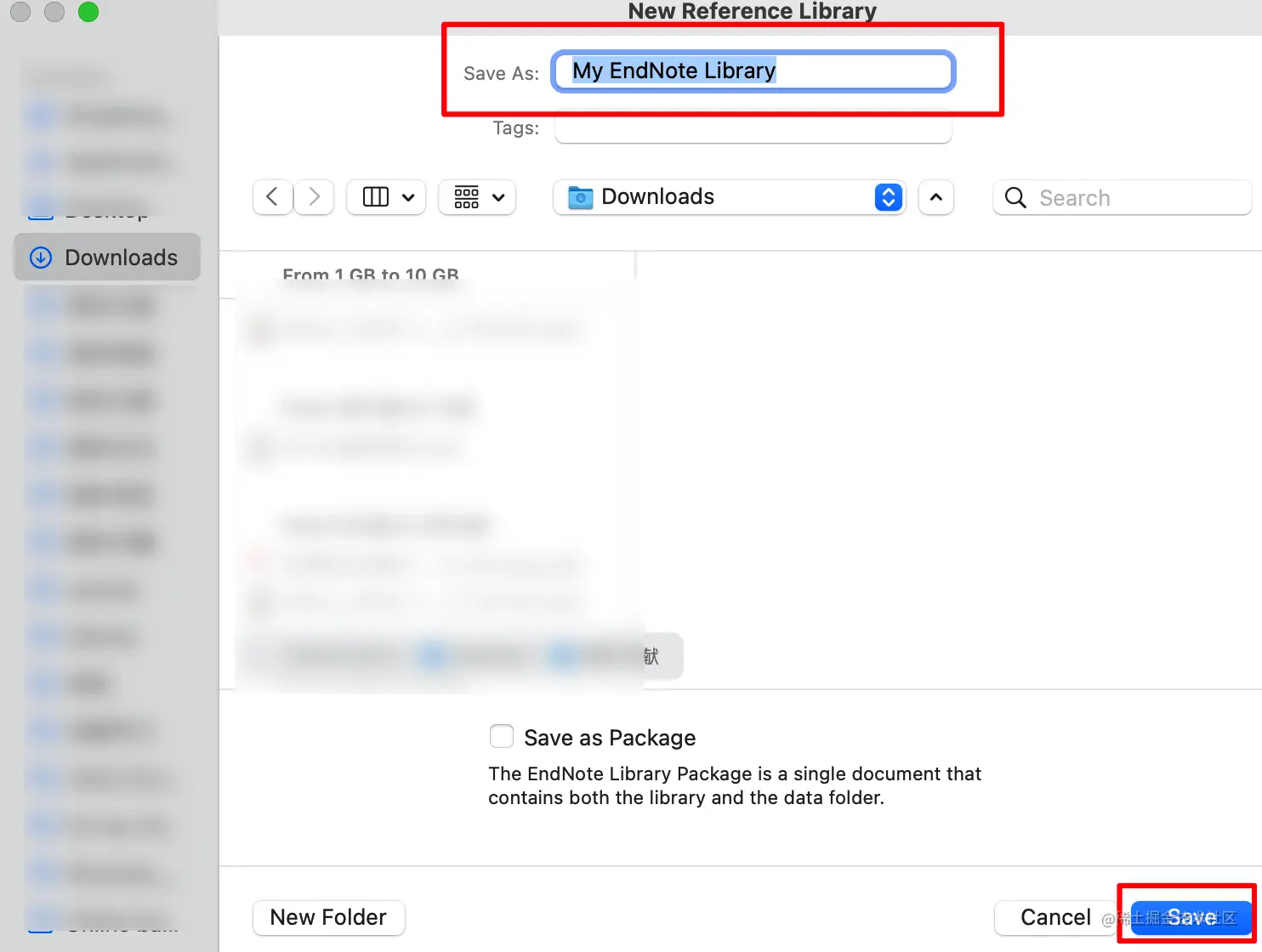Open the column view options dropdown
Image resolution: width=1262 pixels, height=952 pixels.
(x=386, y=197)
